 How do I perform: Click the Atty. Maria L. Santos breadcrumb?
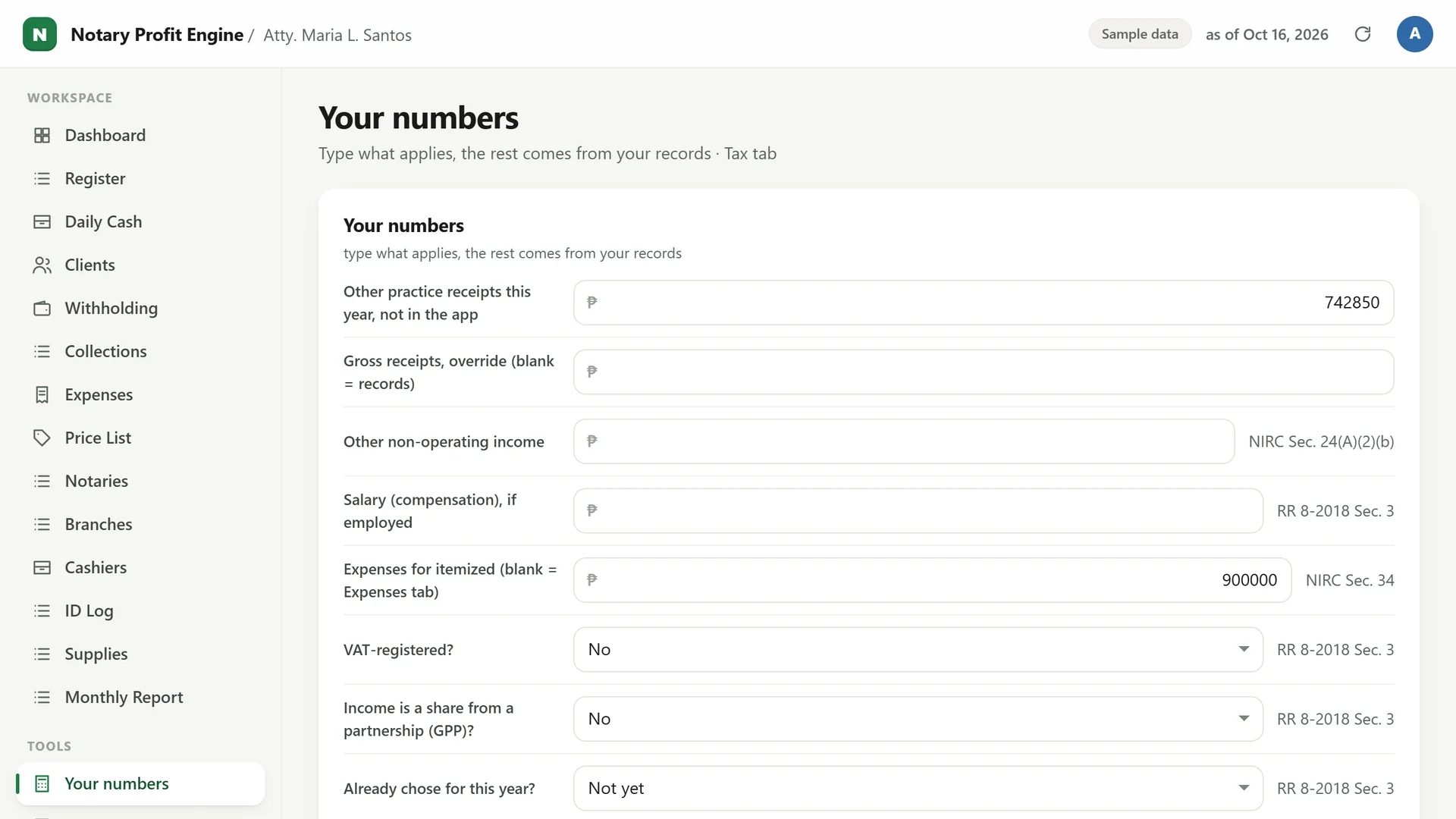(x=337, y=35)
